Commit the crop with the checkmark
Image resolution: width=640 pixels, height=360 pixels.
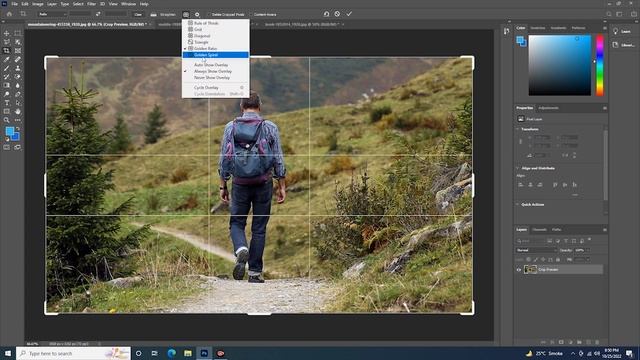[x=349, y=14]
